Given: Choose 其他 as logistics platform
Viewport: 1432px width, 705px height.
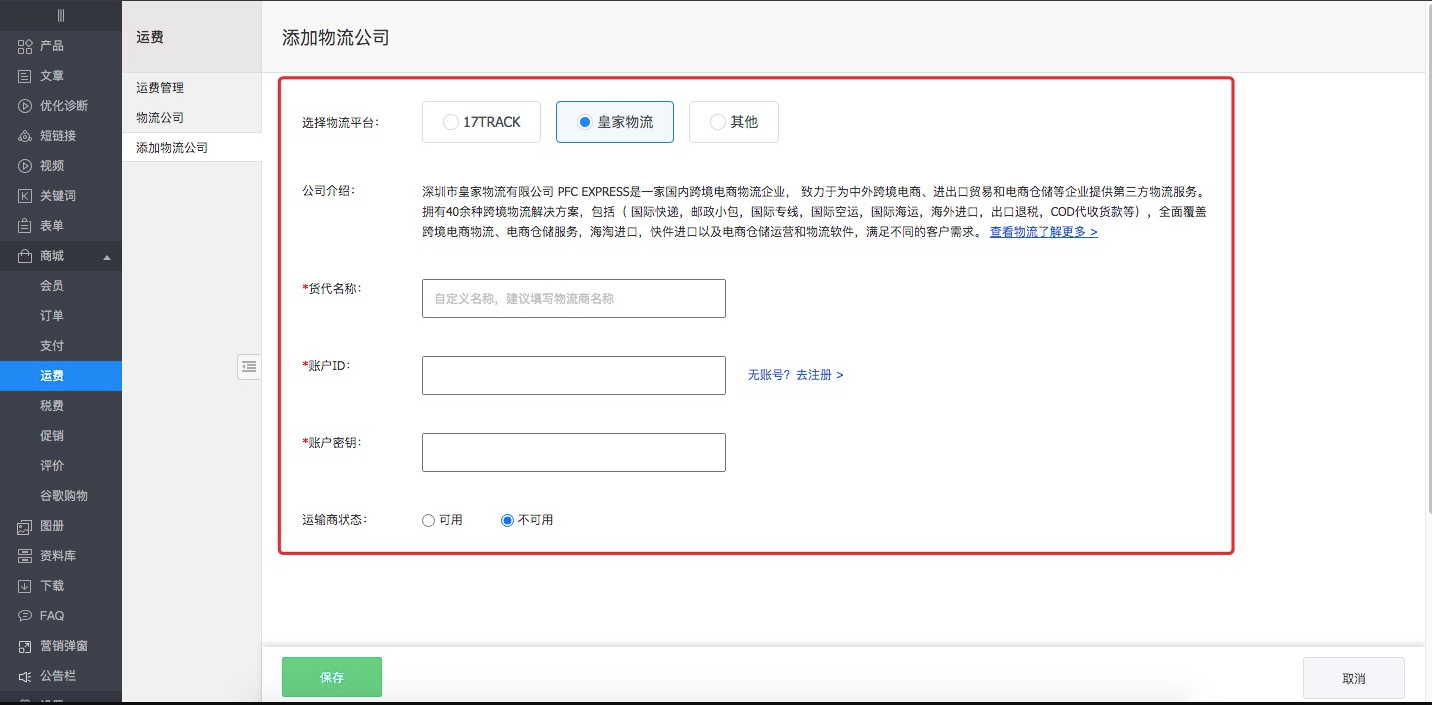Looking at the screenshot, I should click(734, 121).
